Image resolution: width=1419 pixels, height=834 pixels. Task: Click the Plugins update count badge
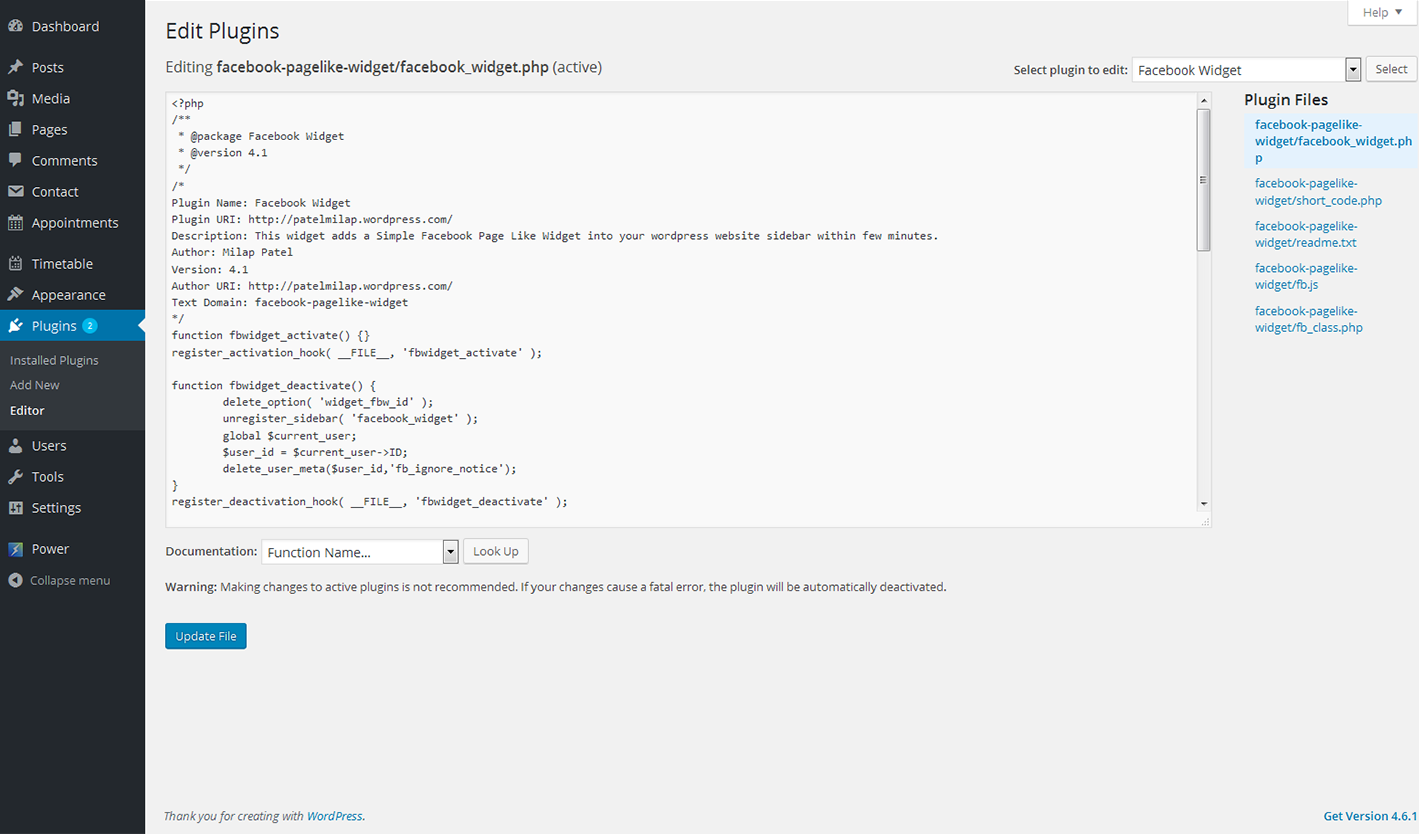coord(90,325)
